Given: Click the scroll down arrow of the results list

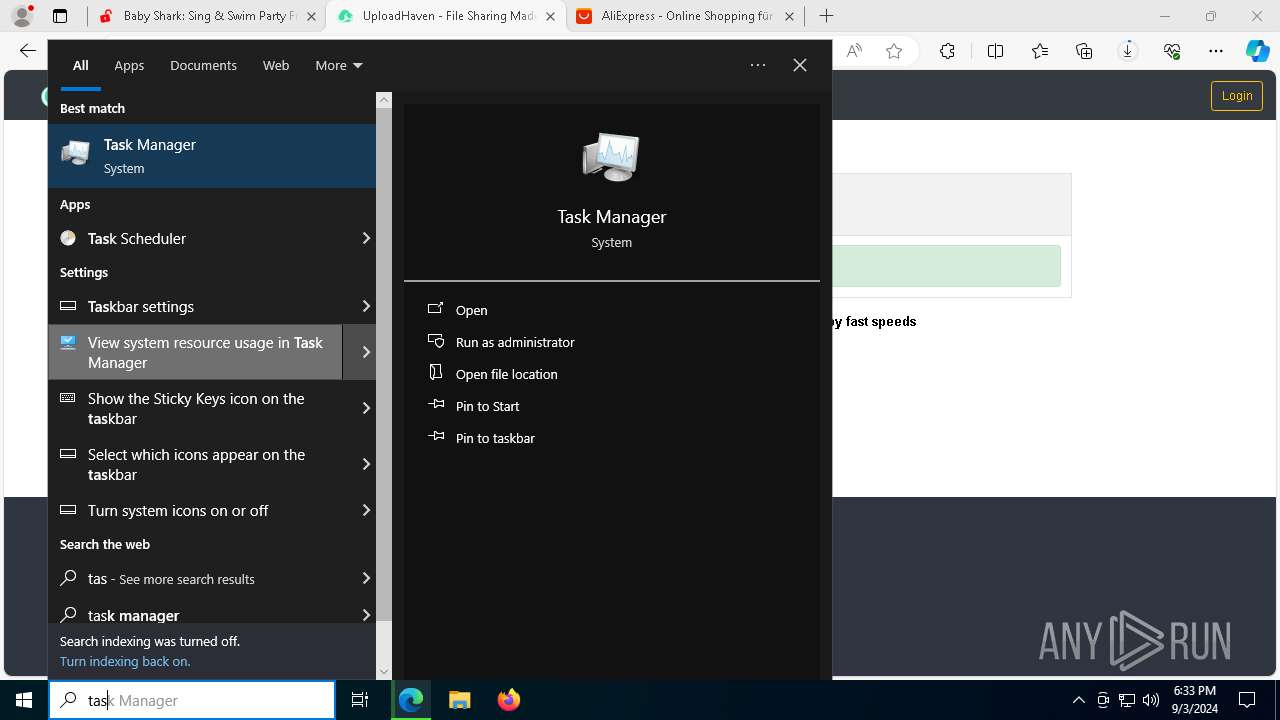Looking at the screenshot, I should 384,672.
